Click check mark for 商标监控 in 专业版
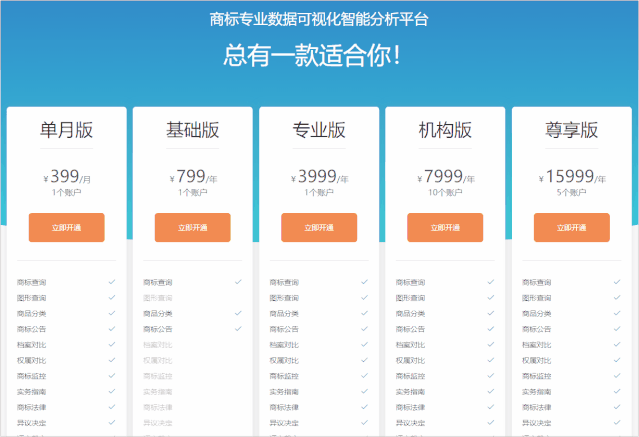Viewport: 639px width, 437px height. pyautogui.click(x=364, y=375)
